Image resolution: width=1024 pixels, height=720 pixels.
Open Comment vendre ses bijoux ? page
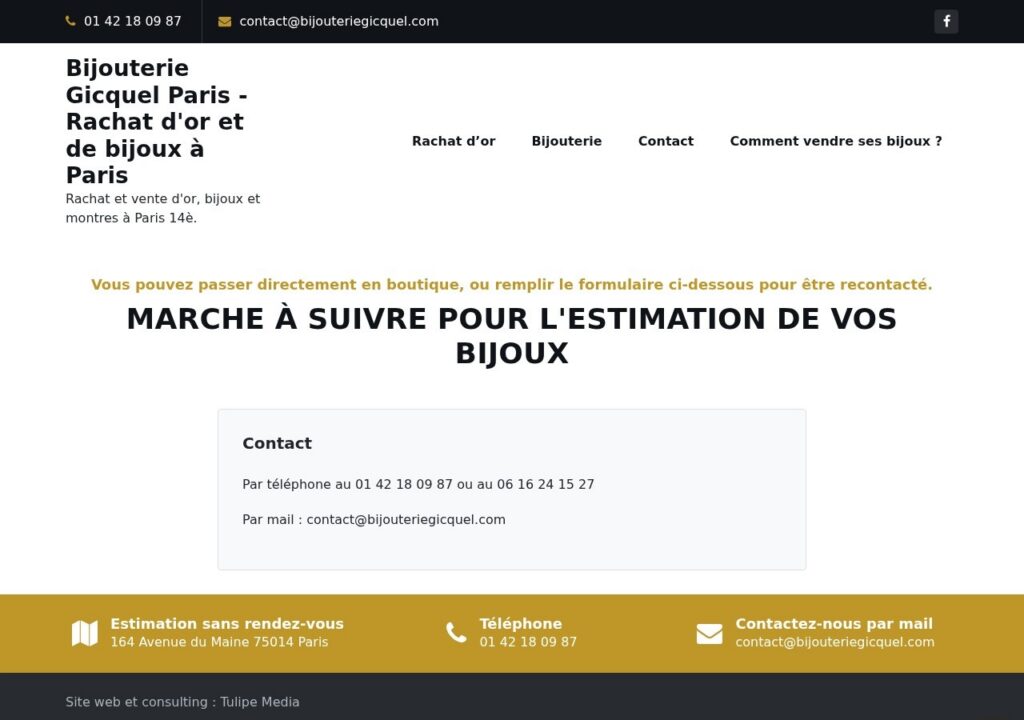[x=836, y=141]
